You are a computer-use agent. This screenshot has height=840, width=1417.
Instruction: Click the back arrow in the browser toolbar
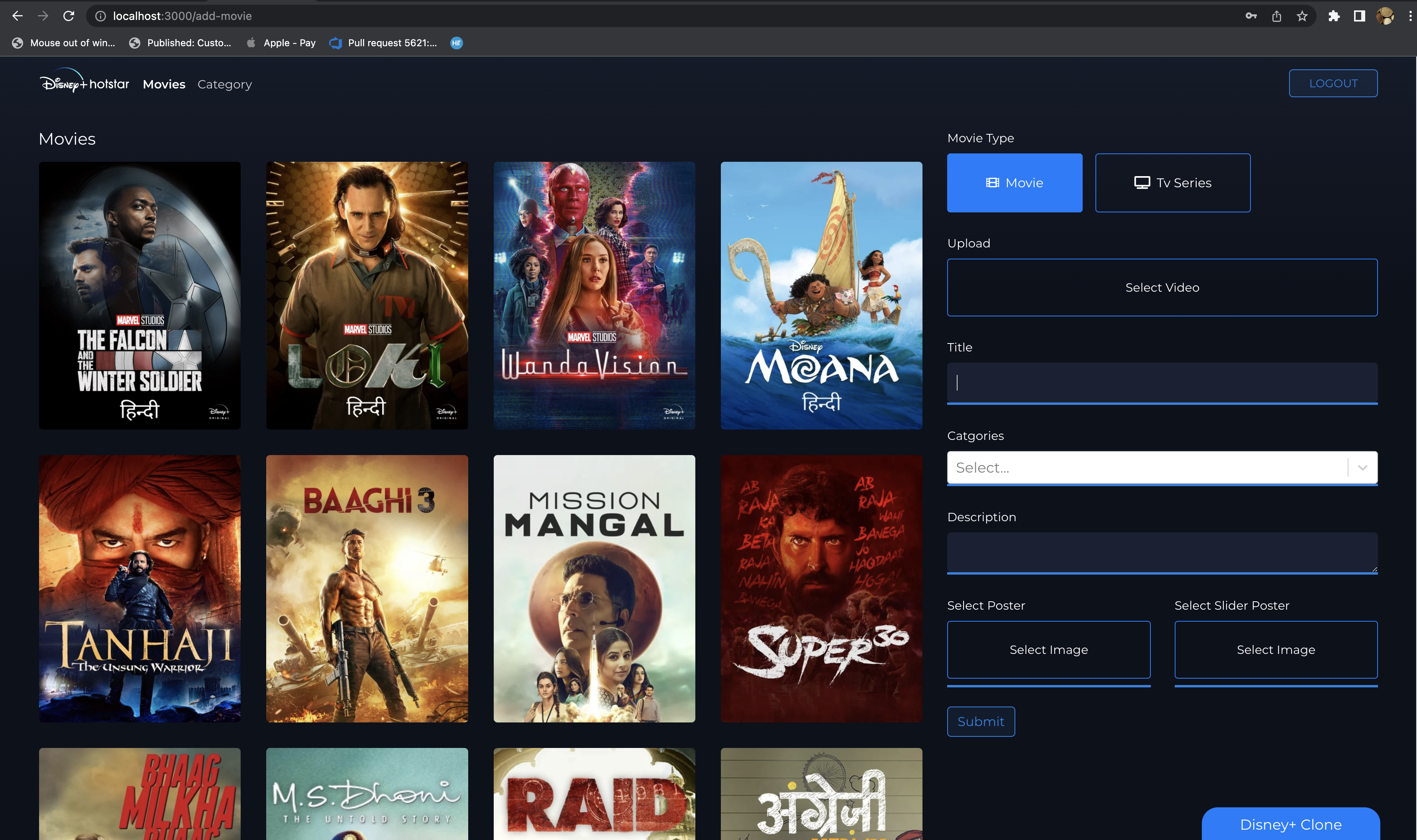point(18,15)
